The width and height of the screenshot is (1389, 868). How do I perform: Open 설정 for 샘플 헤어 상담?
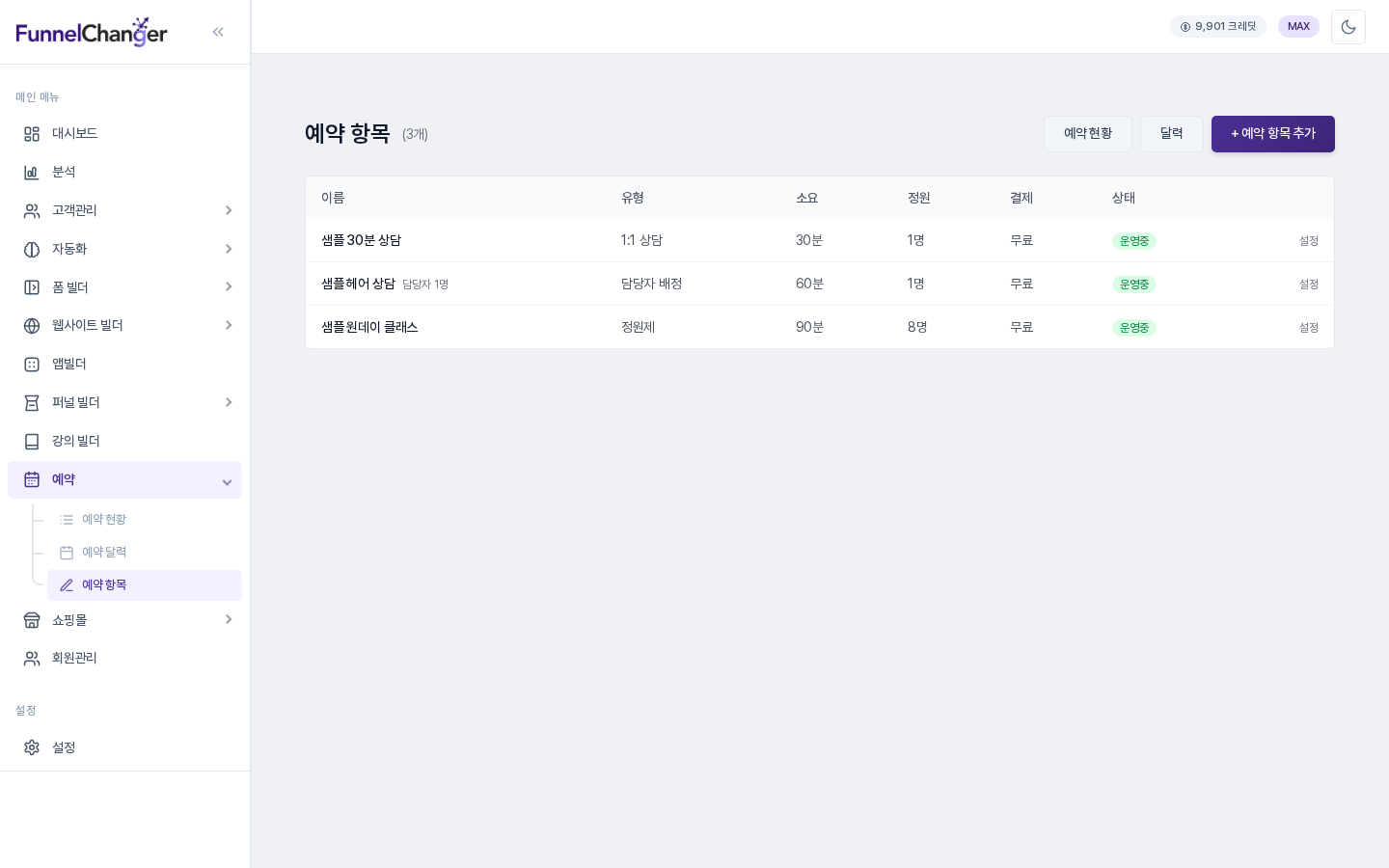tap(1309, 285)
